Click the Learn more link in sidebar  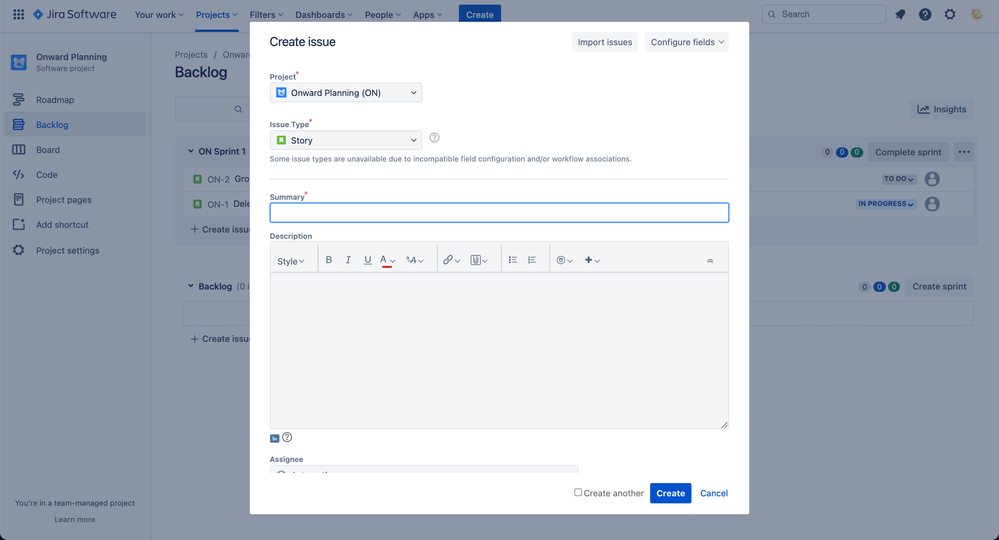pyautogui.click(x=75, y=520)
